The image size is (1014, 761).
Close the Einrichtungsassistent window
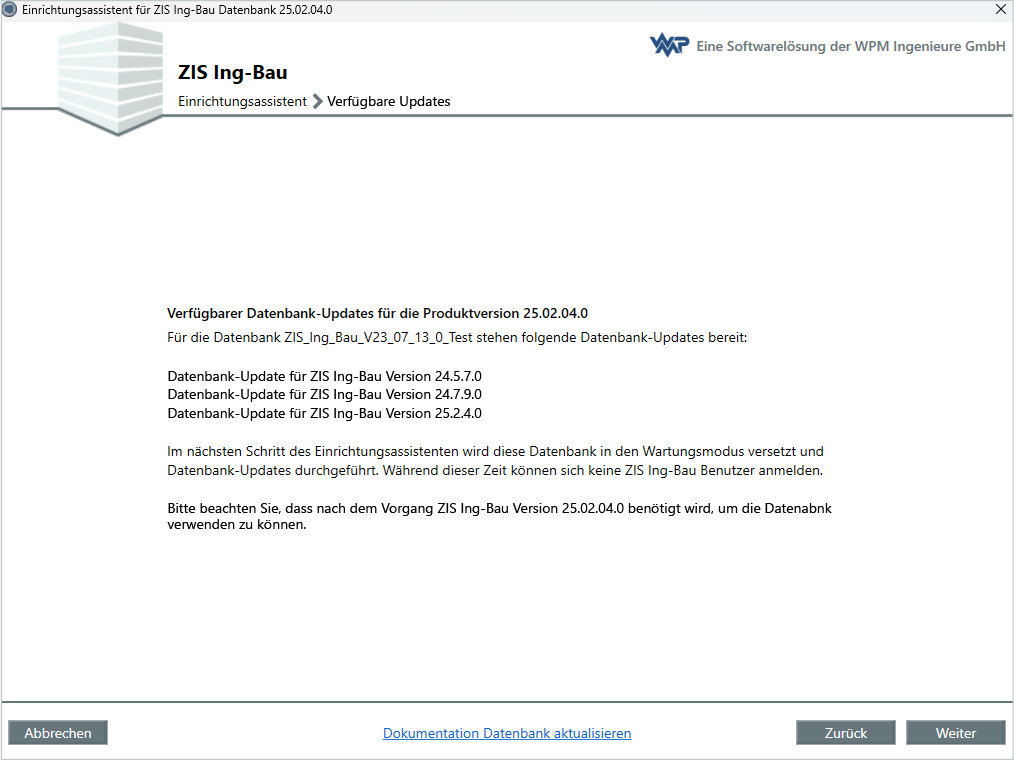tap(1000, 9)
